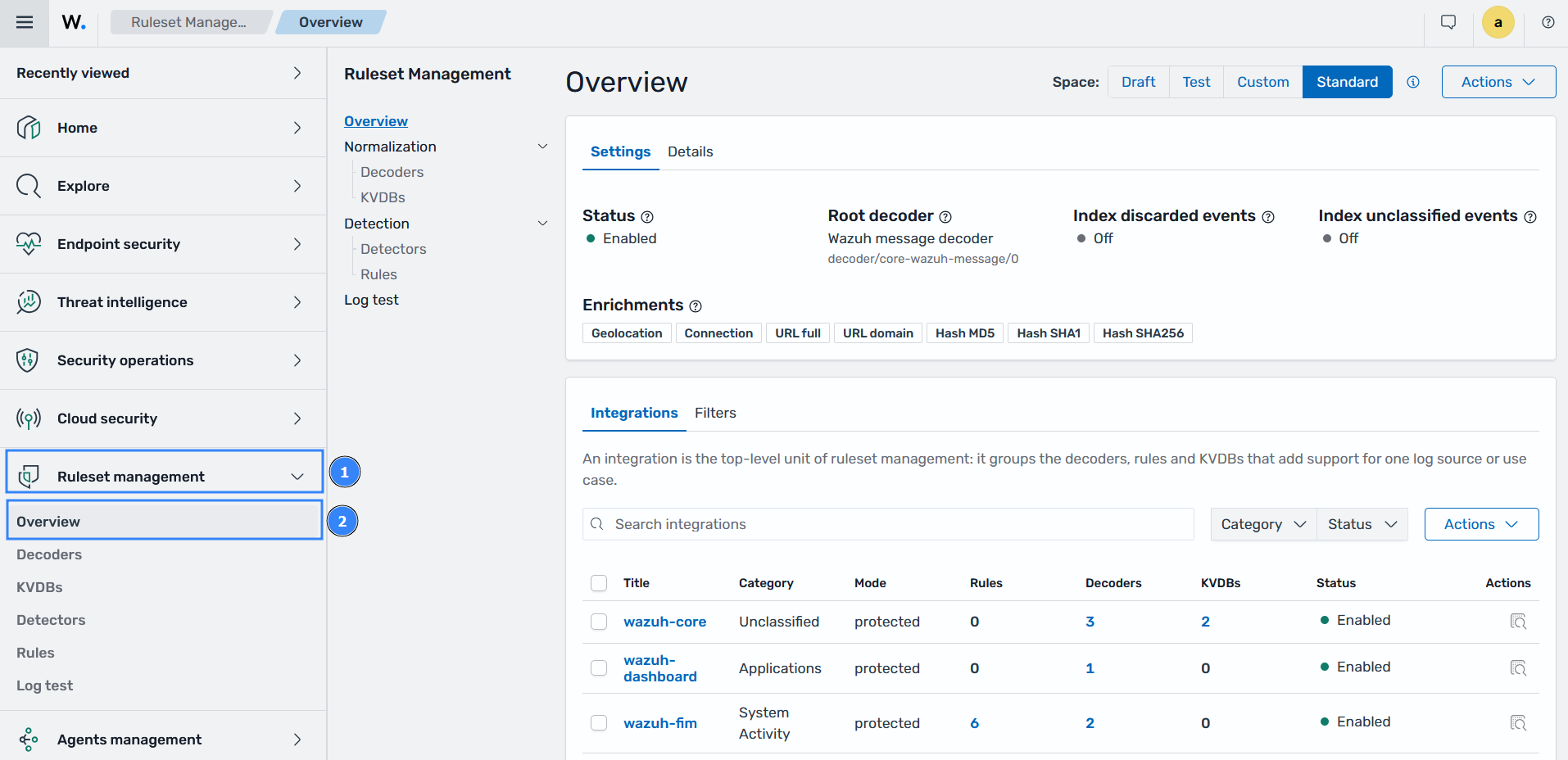Switch to the Filters tab

715,413
